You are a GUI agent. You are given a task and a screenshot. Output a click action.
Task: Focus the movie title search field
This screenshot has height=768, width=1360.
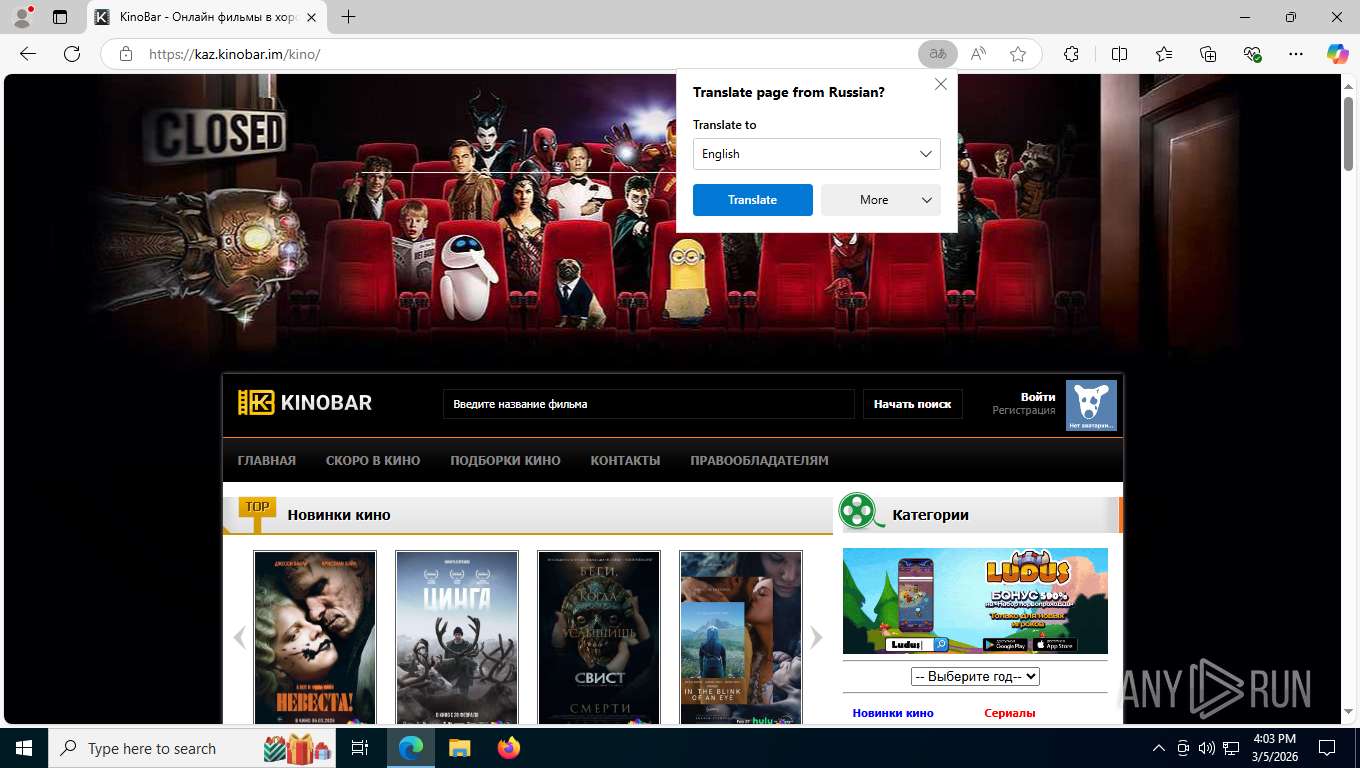(x=649, y=404)
